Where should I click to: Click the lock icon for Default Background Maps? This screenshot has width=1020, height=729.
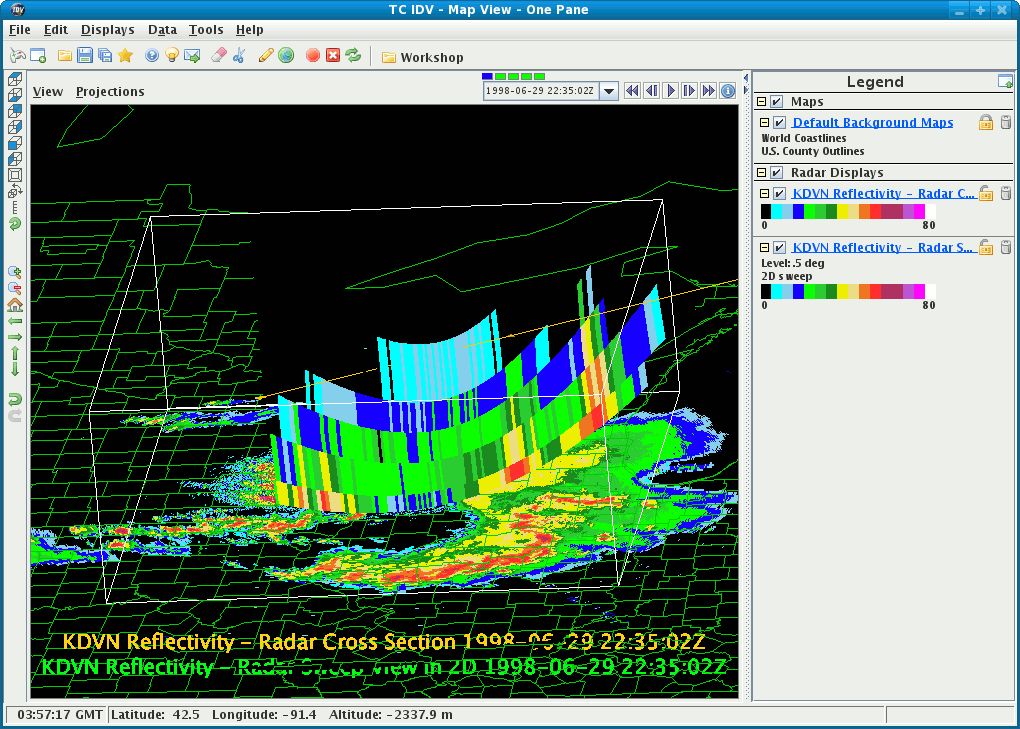tap(986, 122)
